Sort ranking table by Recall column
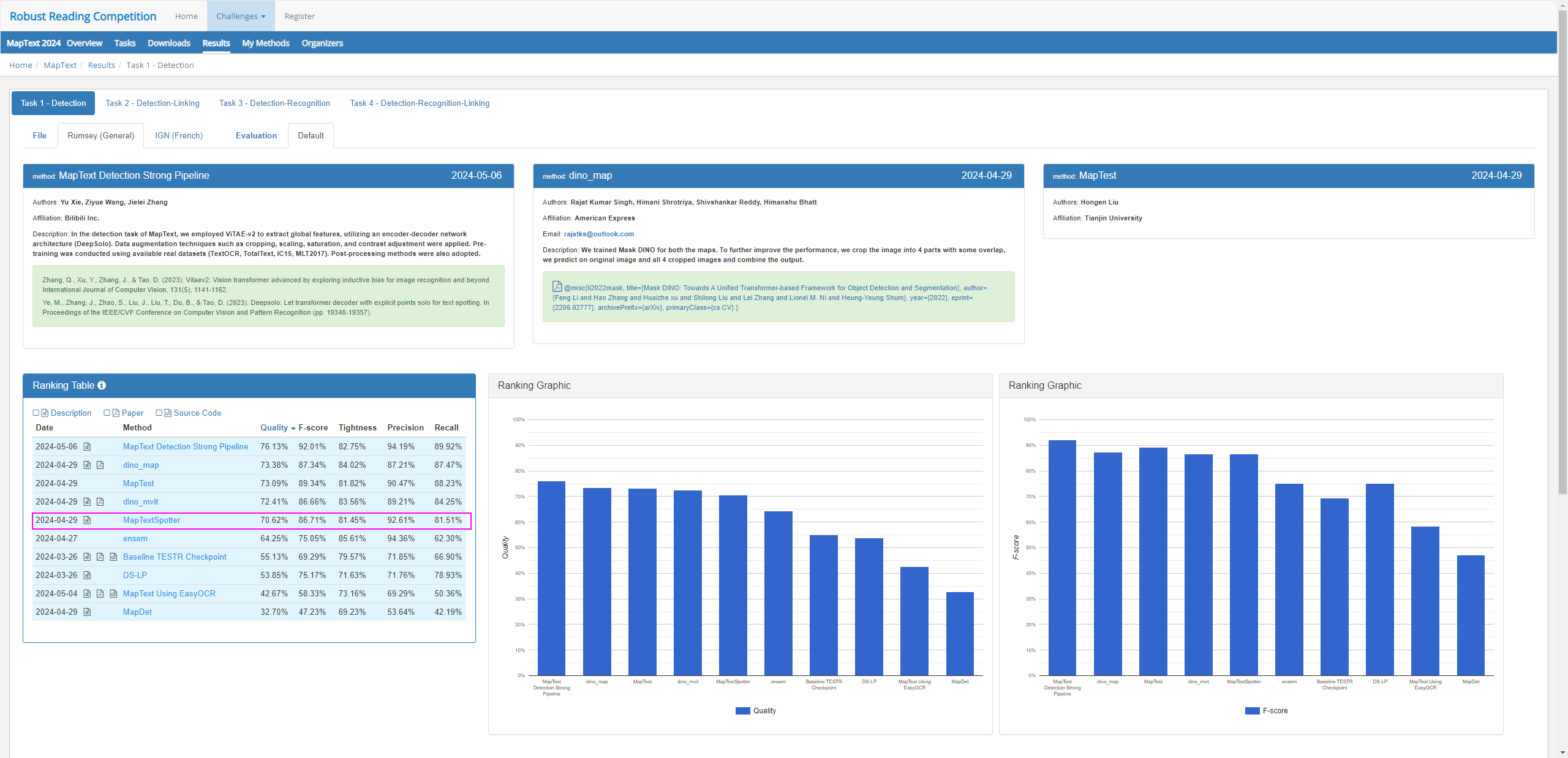The image size is (1568, 758). (447, 428)
